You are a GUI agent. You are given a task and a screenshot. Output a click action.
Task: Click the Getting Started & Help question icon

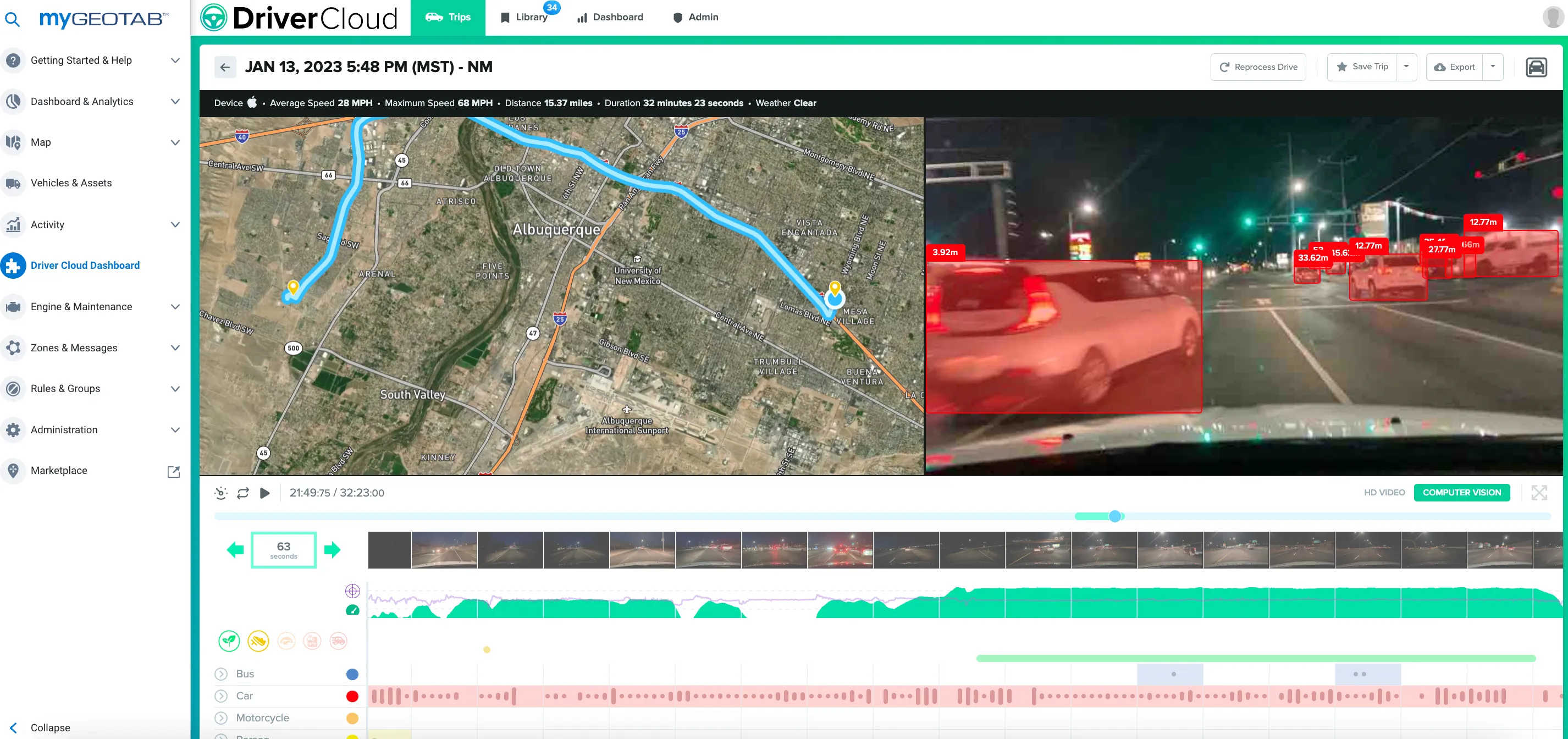point(13,60)
